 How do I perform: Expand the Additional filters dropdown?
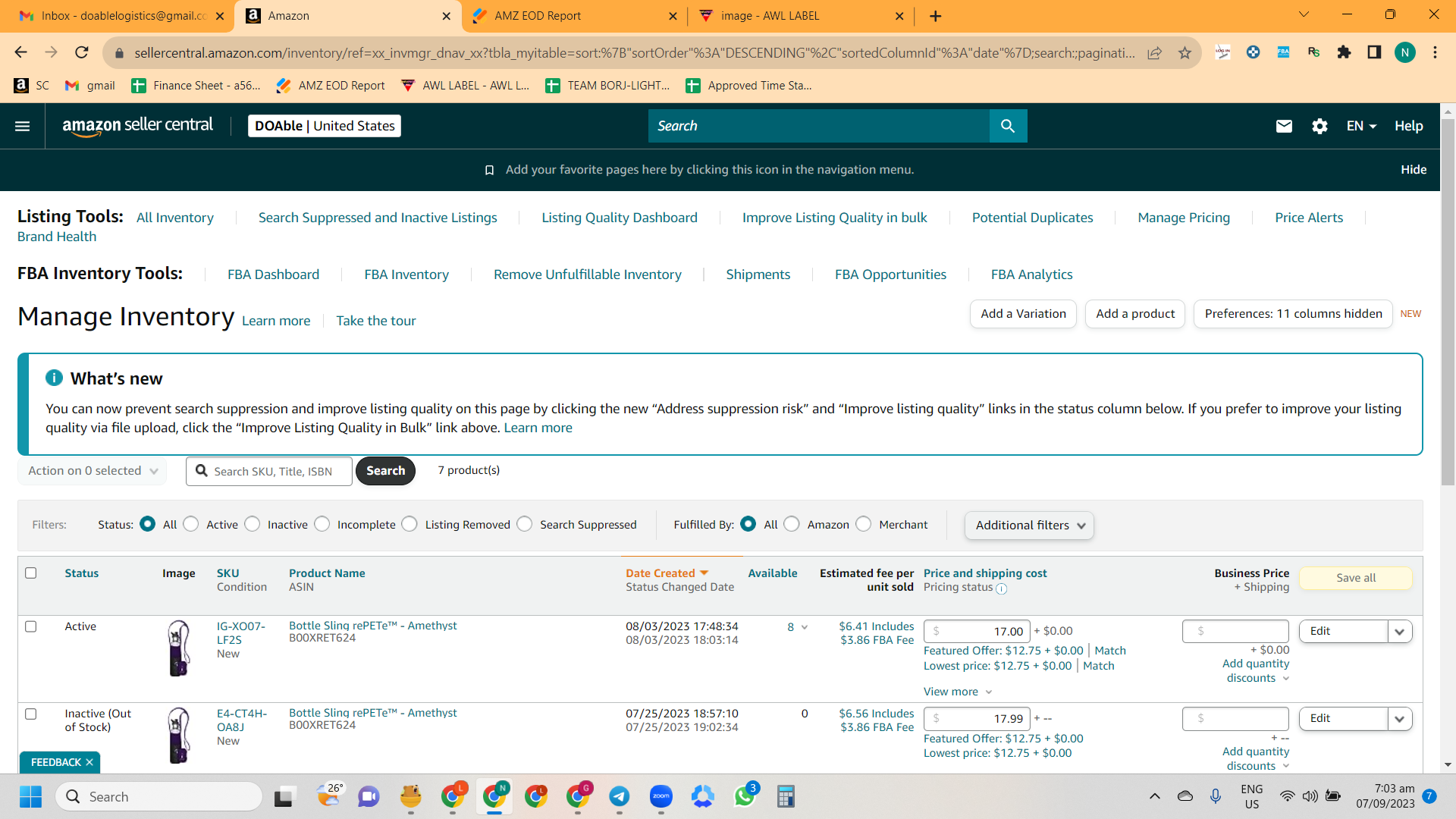click(x=1029, y=526)
